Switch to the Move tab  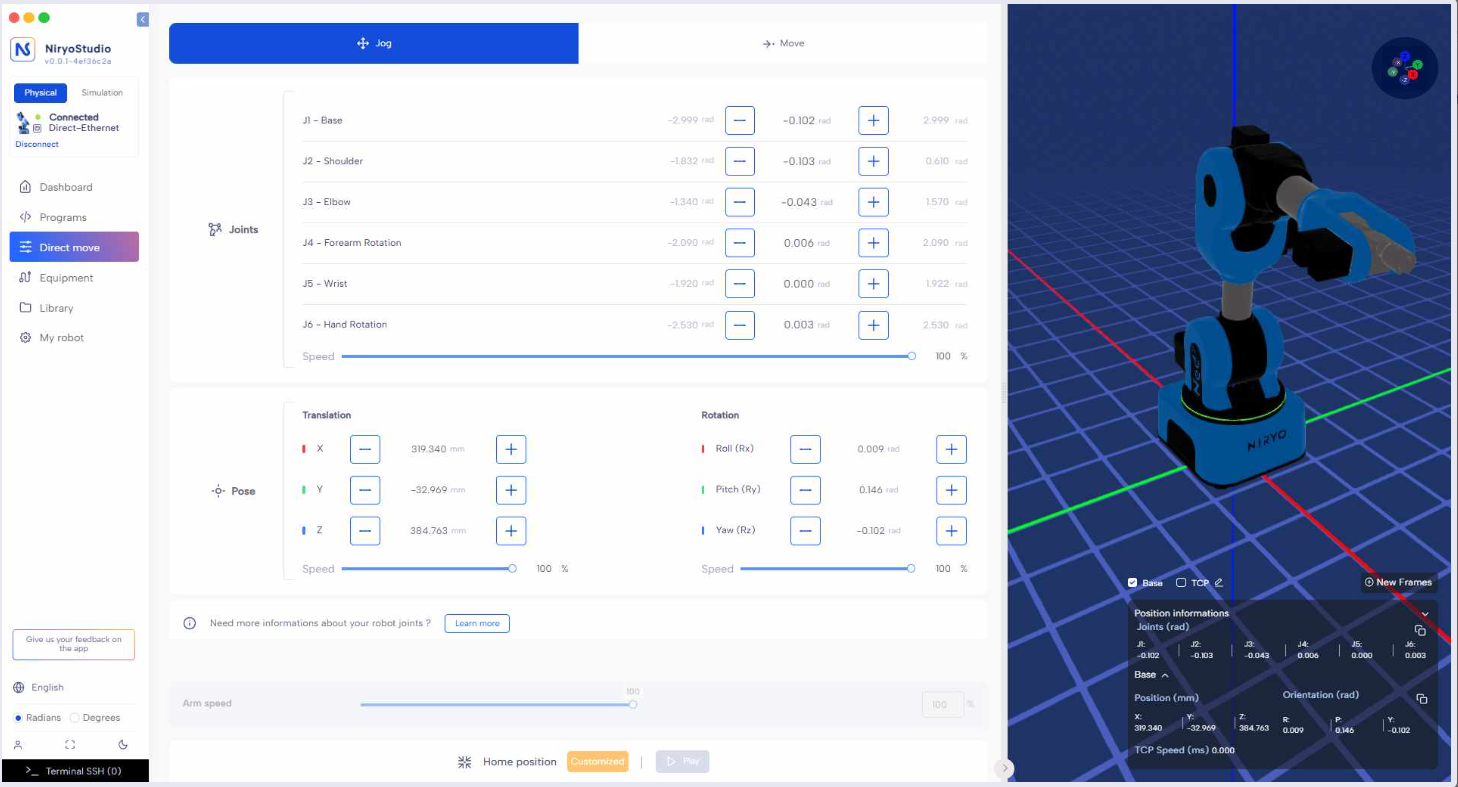pyautogui.click(x=783, y=44)
